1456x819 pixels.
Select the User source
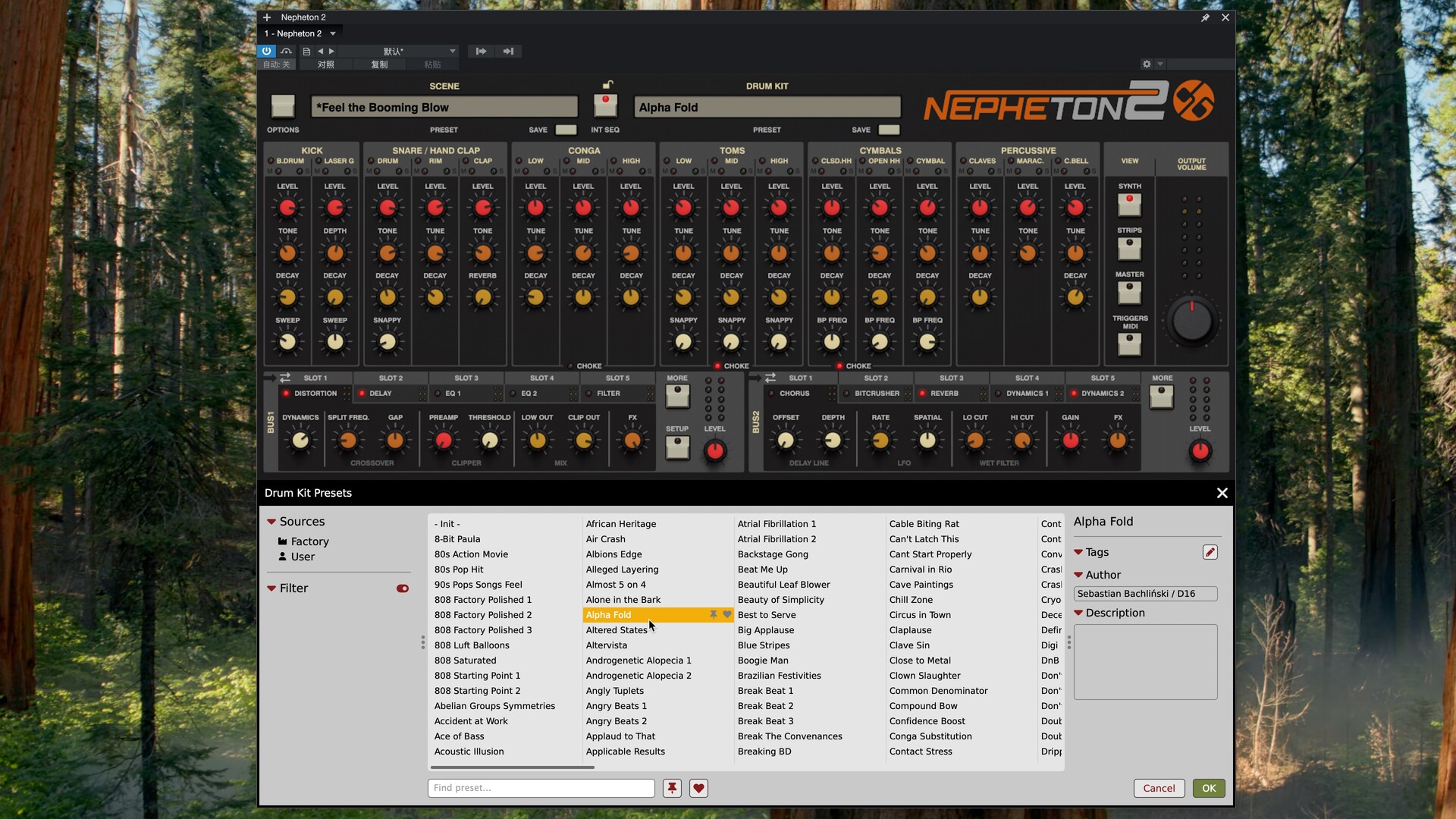tap(296, 557)
